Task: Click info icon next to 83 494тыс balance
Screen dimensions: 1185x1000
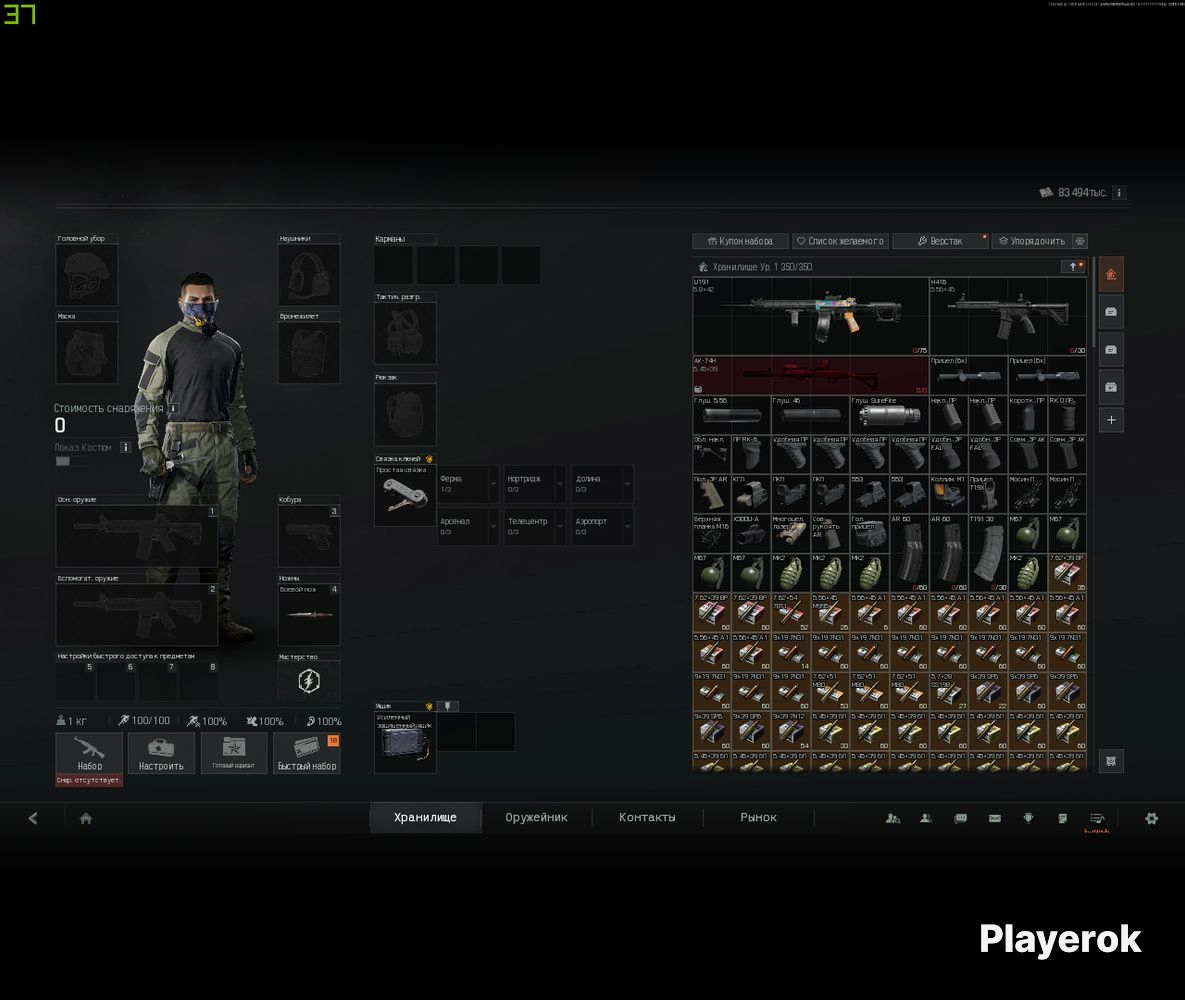Action: (1119, 193)
